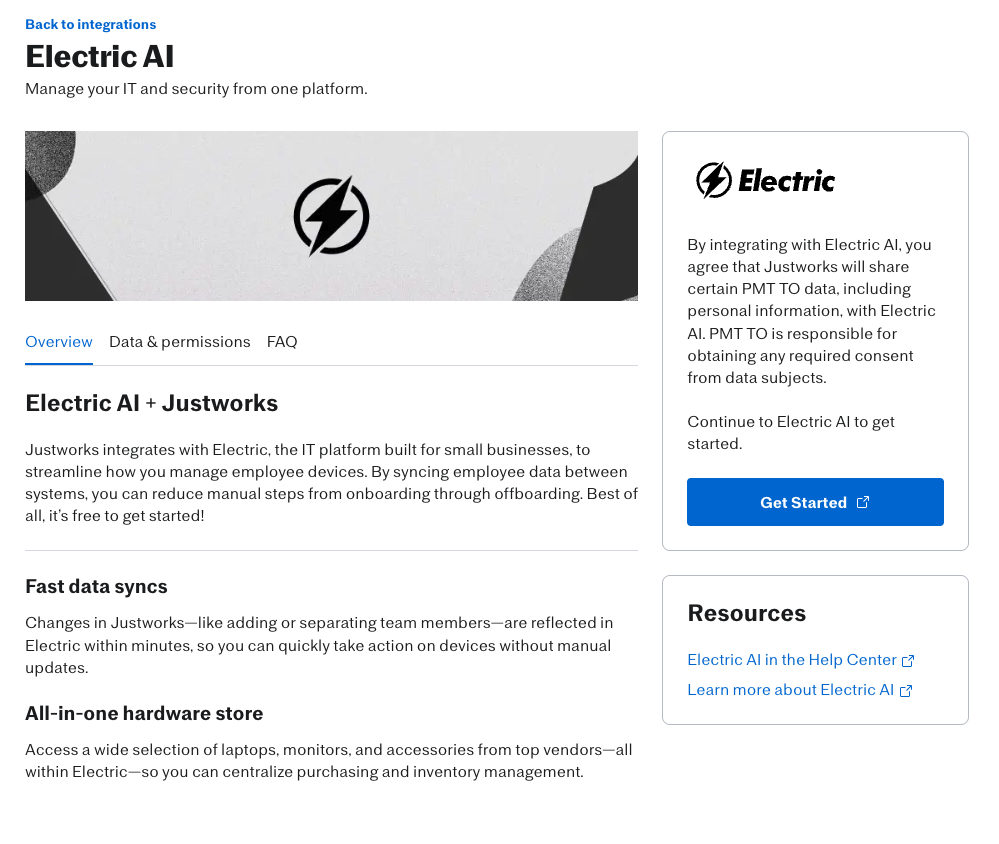This screenshot has width=999, height=844.
Task: Click the Electric AI page title
Action: (99, 56)
